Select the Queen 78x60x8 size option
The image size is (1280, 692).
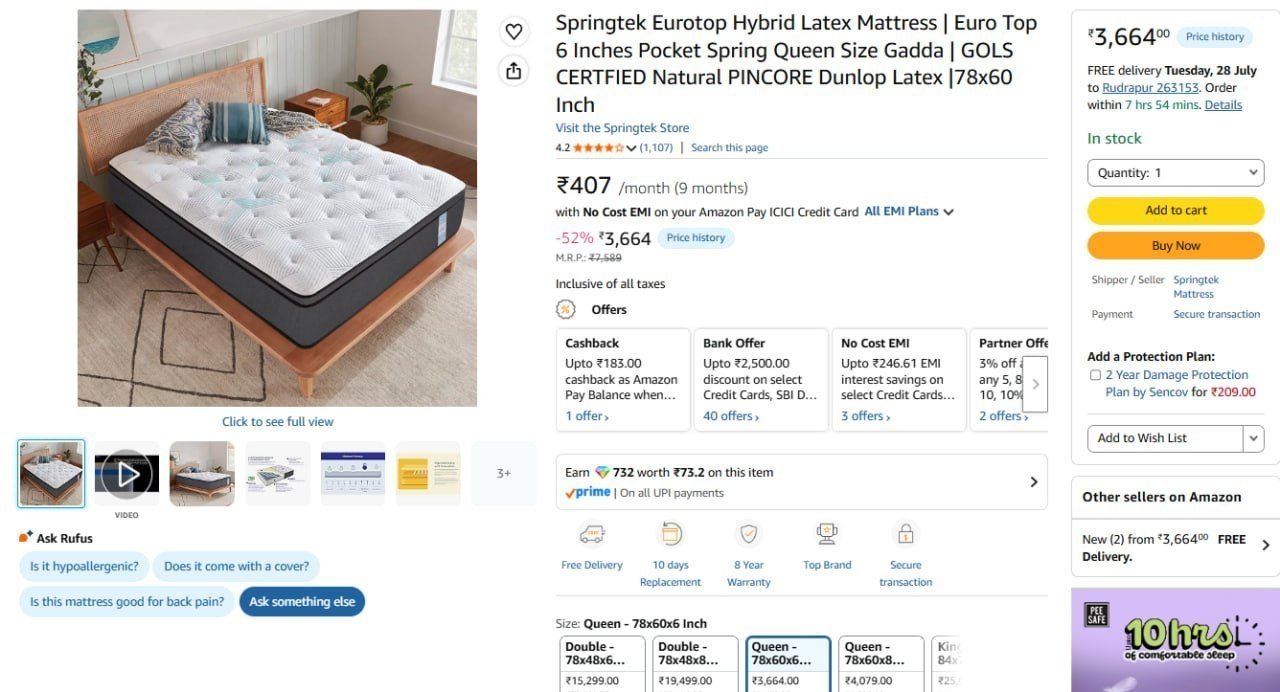(884, 664)
